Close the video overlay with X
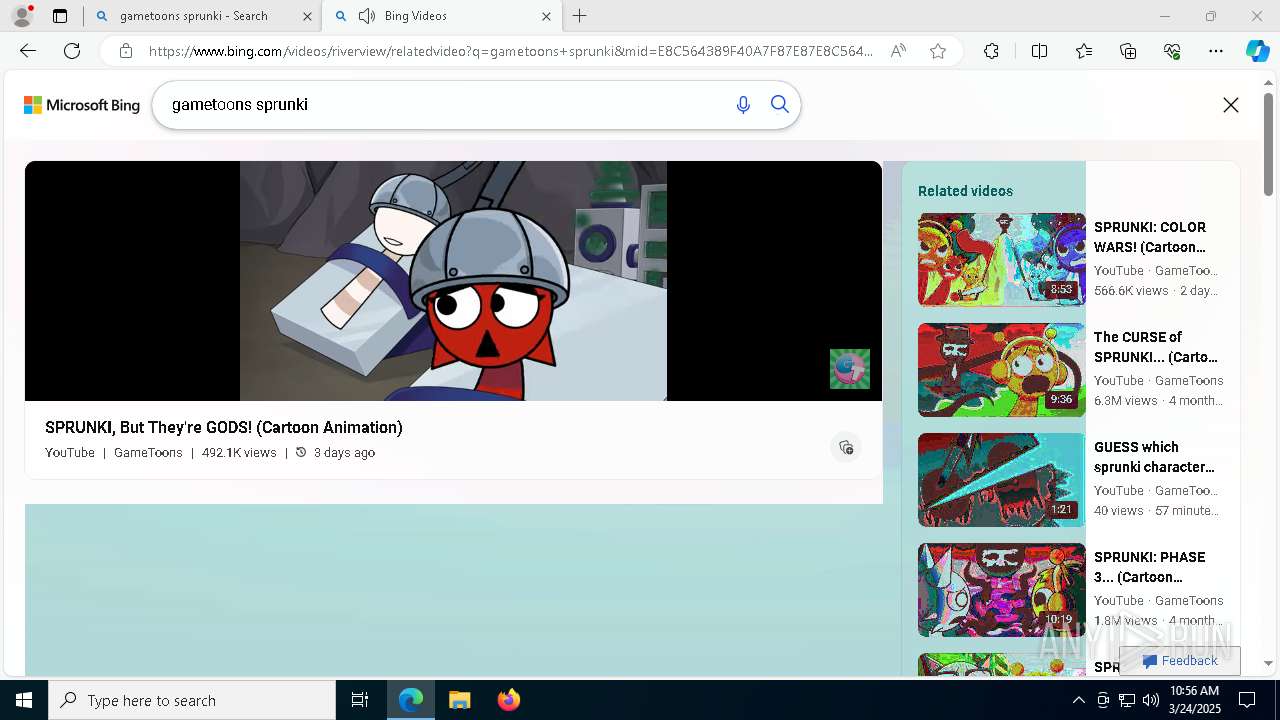Screen dimensions: 1280x720 [1231, 105]
